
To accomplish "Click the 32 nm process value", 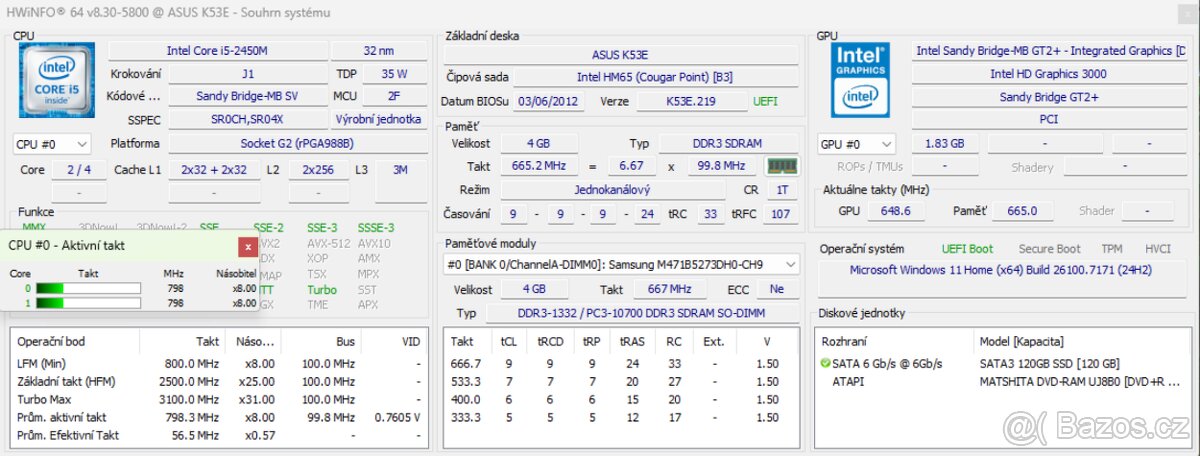I will tap(379, 51).
